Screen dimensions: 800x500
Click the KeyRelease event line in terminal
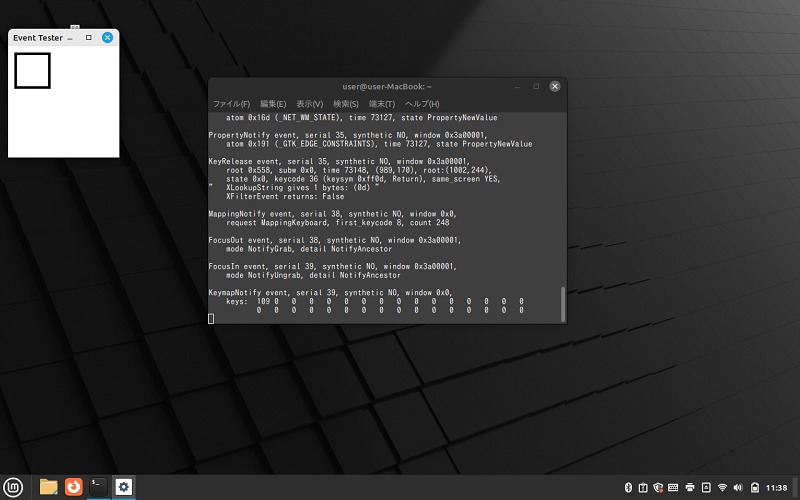point(338,161)
